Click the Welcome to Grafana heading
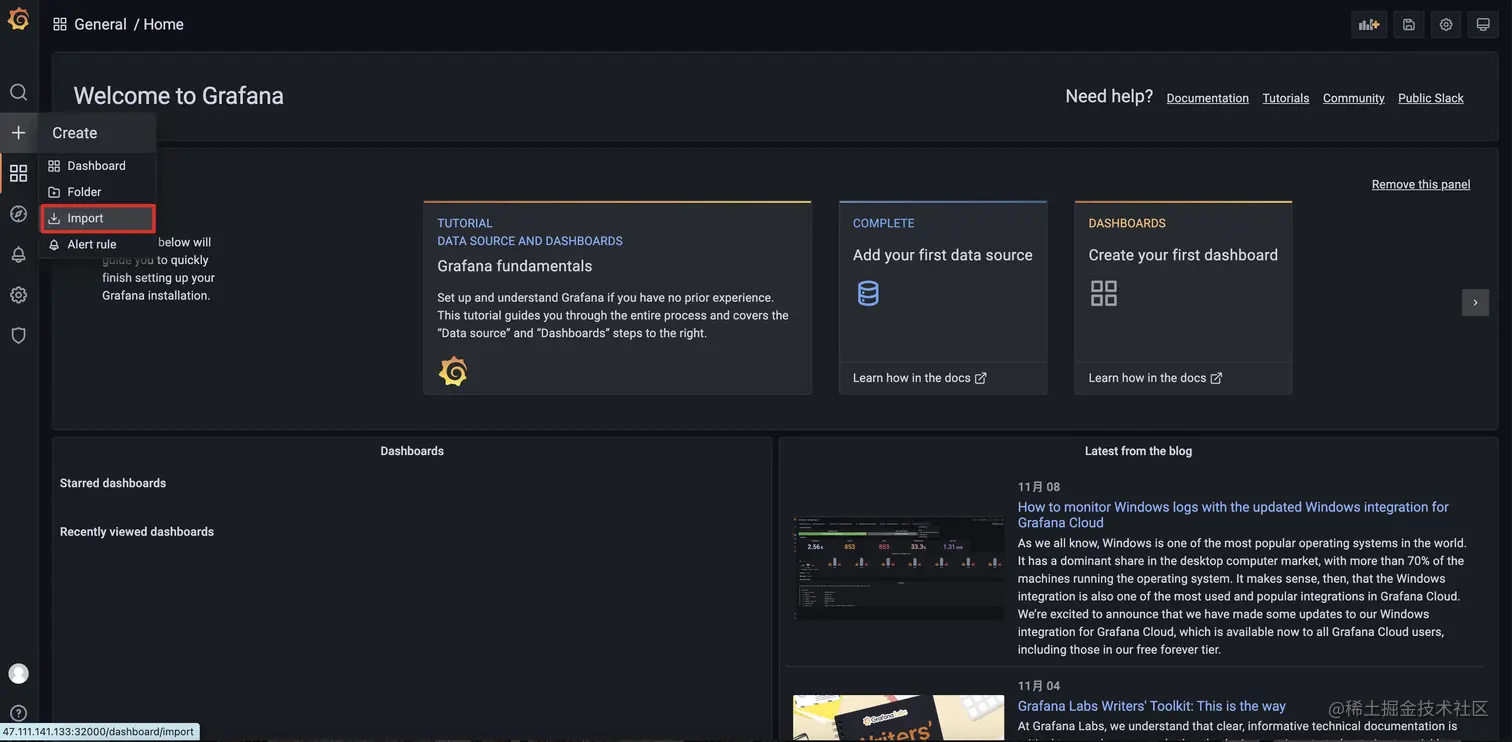 pos(178,96)
